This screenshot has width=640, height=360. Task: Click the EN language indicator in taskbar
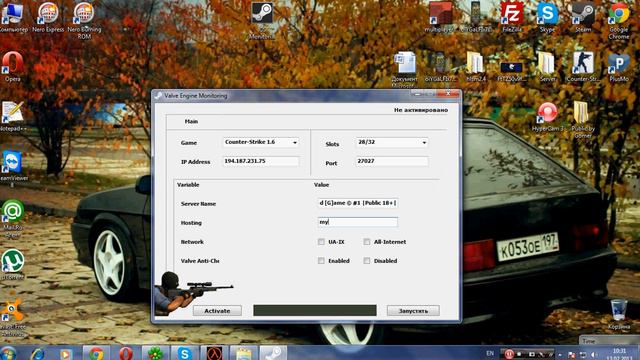490,353
